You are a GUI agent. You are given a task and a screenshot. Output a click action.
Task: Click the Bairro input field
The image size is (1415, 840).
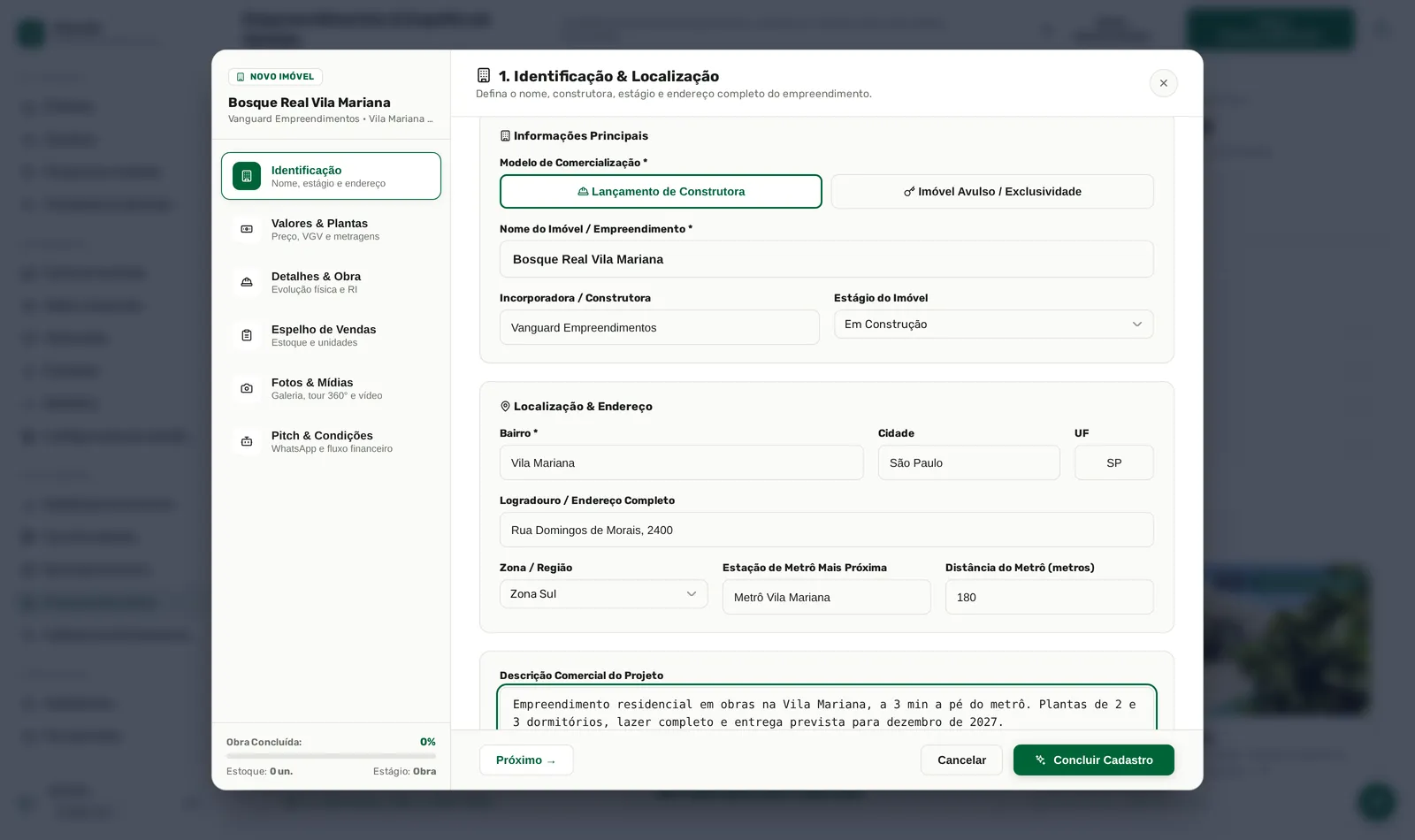coord(682,462)
